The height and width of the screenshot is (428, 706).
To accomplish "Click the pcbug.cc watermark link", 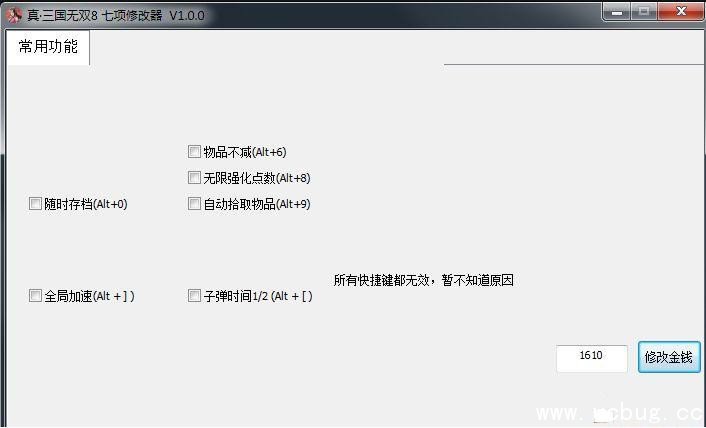I will [620, 413].
